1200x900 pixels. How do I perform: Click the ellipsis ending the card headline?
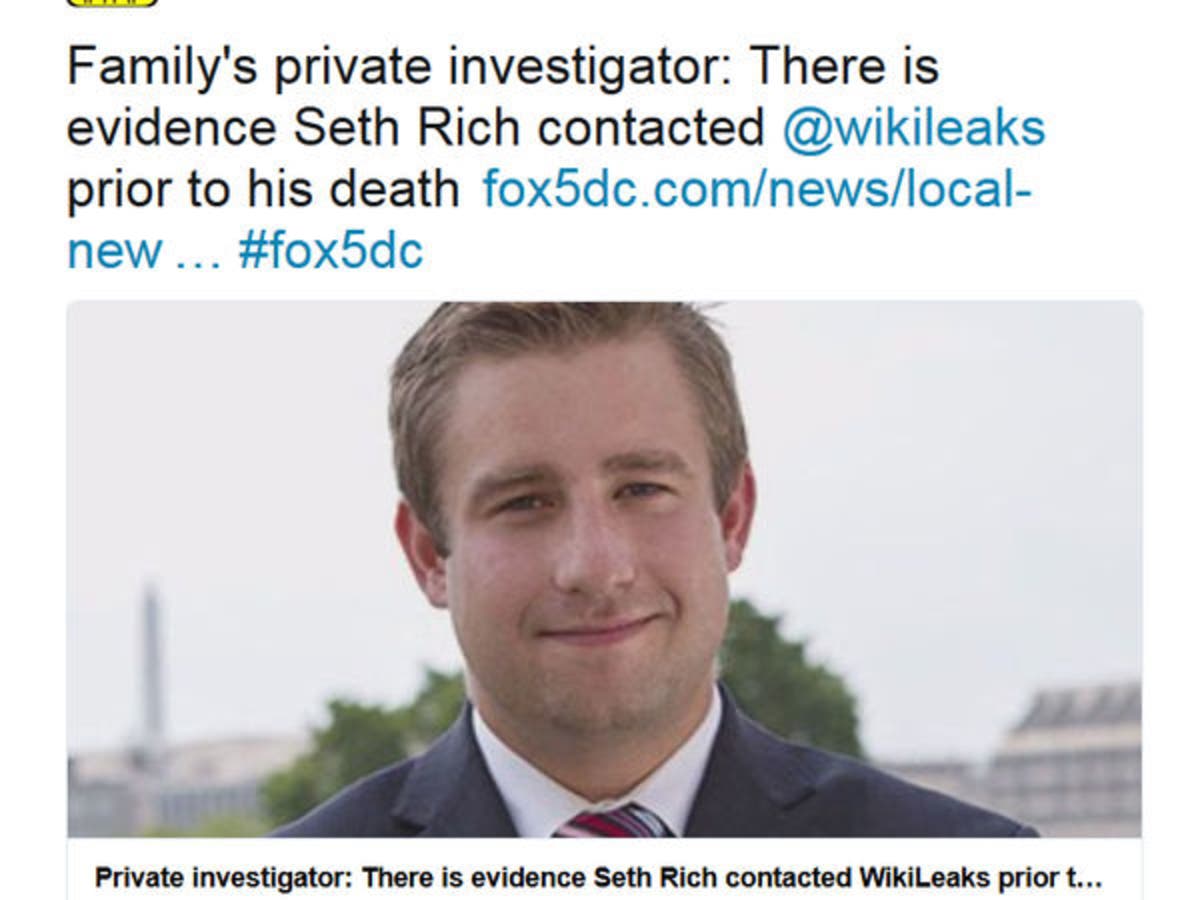(1090, 880)
